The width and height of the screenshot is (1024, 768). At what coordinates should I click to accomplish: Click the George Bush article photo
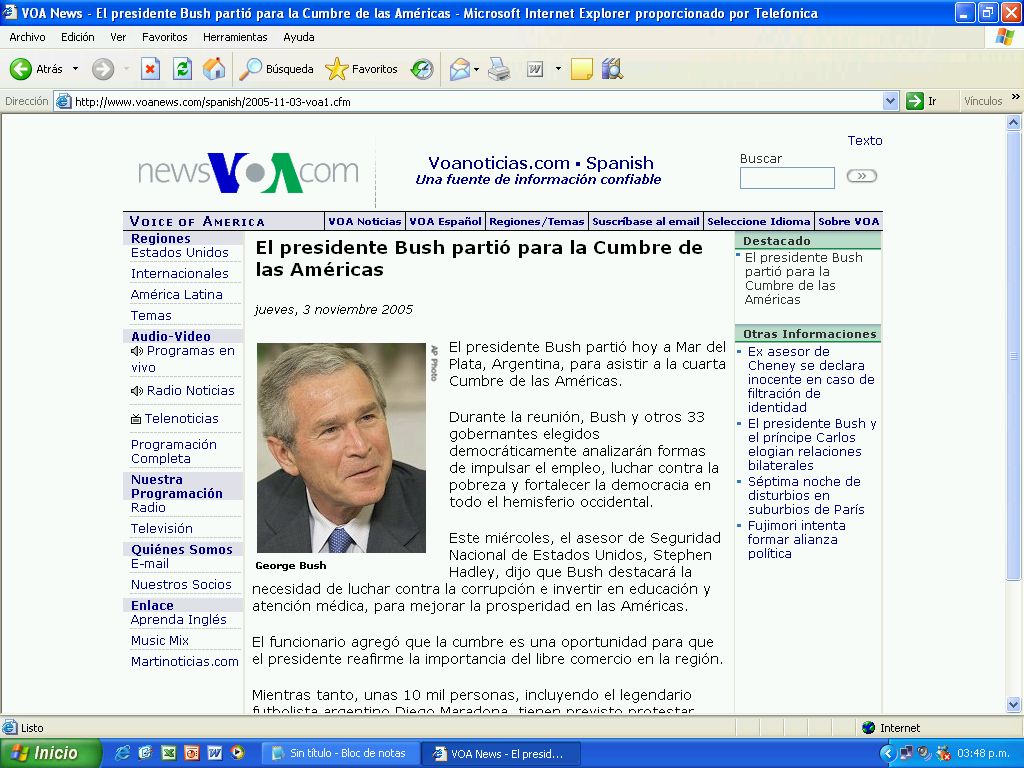click(x=341, y=447)
